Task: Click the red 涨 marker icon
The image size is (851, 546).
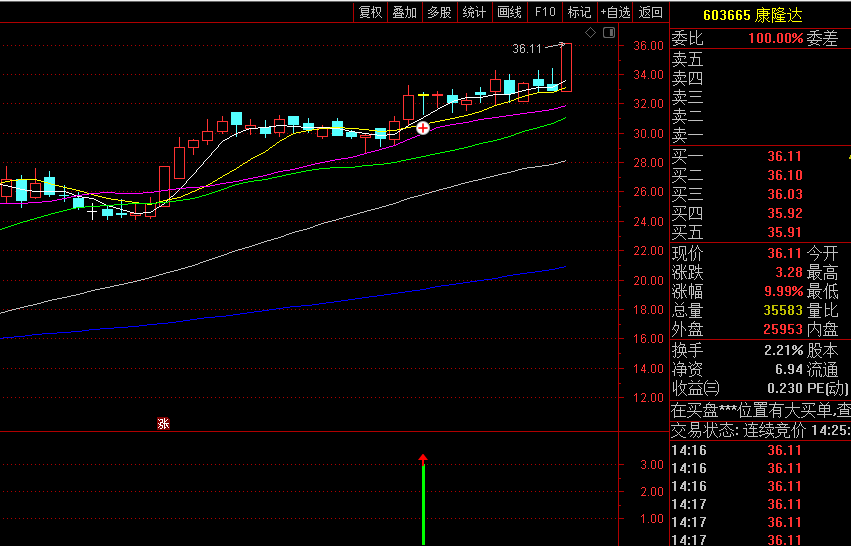Action: 163,424
